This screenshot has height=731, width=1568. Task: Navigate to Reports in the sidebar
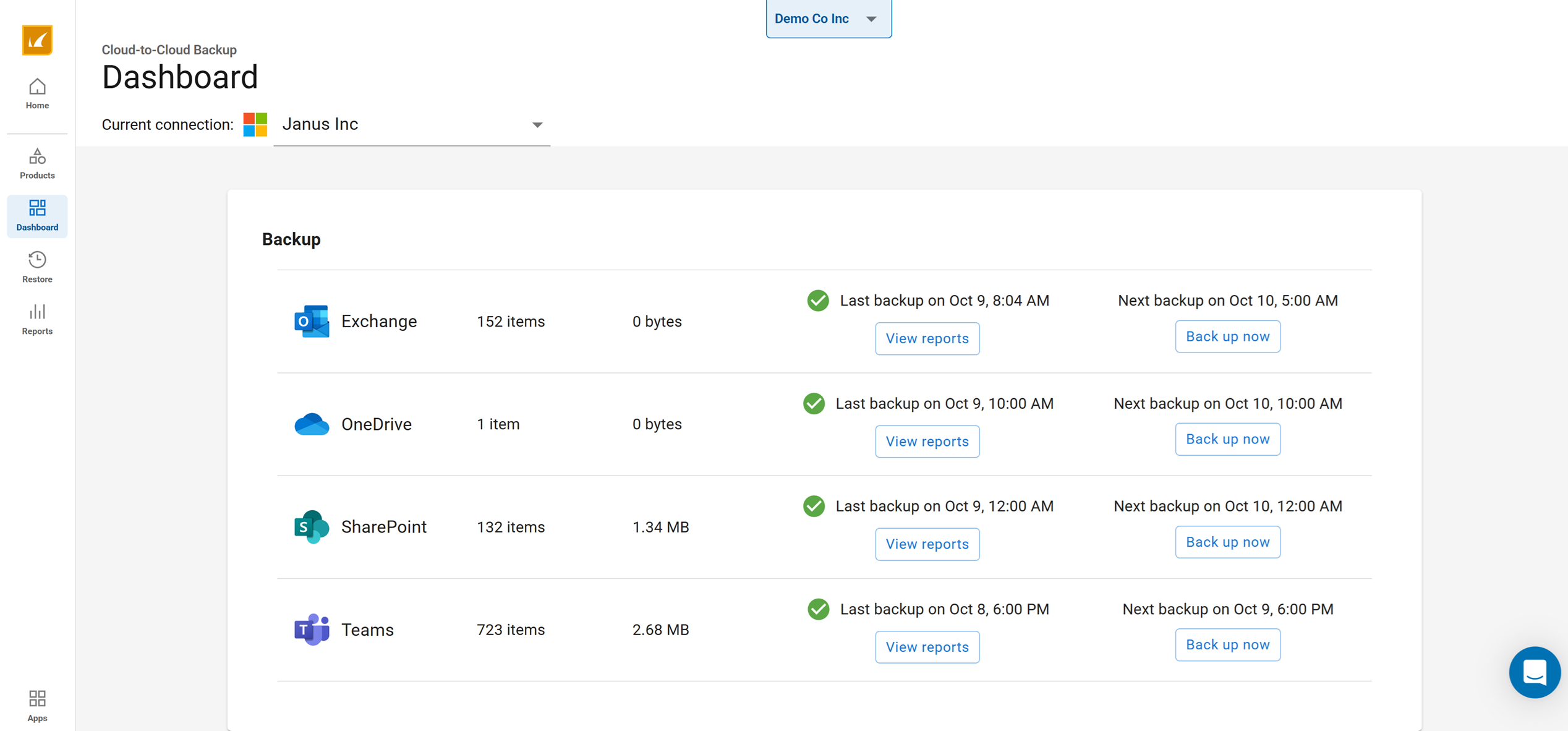pos(37,319)
